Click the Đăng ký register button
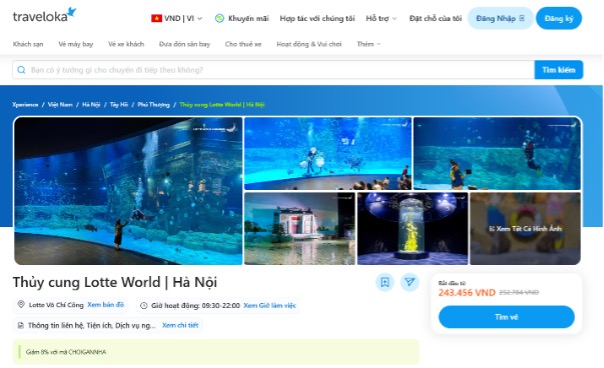 [559, 18]
